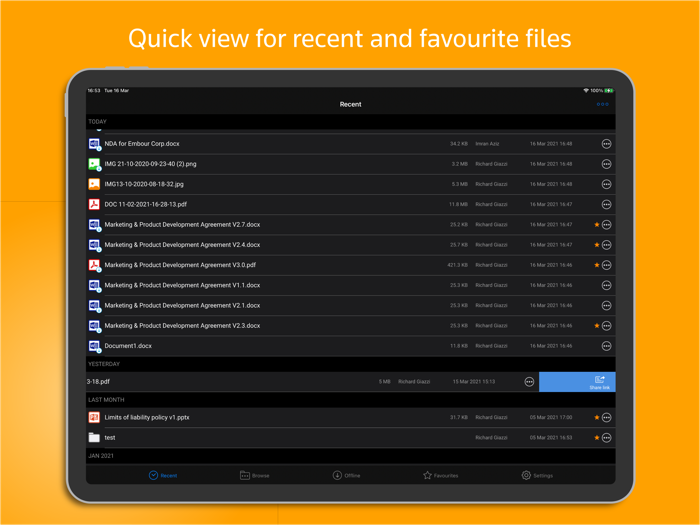The image size is (700, 525).
Task: Open more options for NDA for Embour Corp.docx
Action: (x=606, y=144)
